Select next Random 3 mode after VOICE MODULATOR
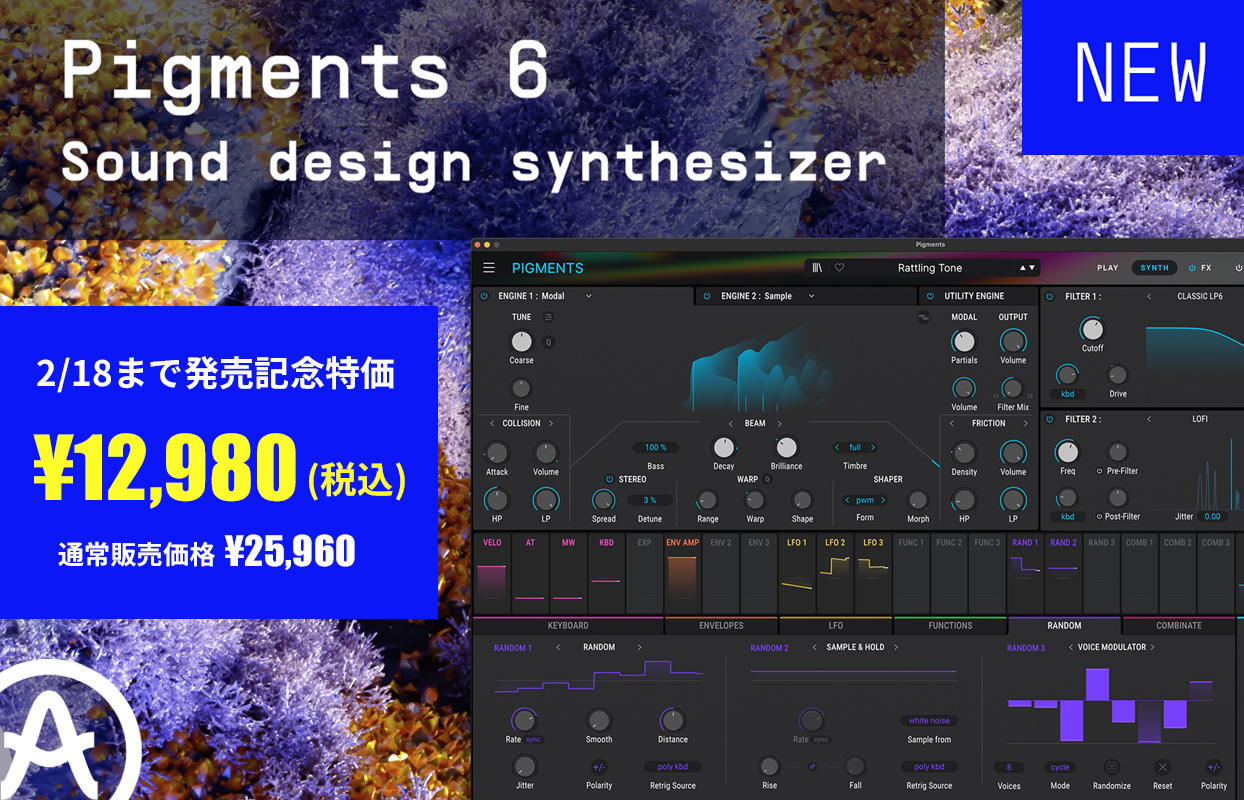This screenshot has width=1244, height=800. pos(1152,648)
